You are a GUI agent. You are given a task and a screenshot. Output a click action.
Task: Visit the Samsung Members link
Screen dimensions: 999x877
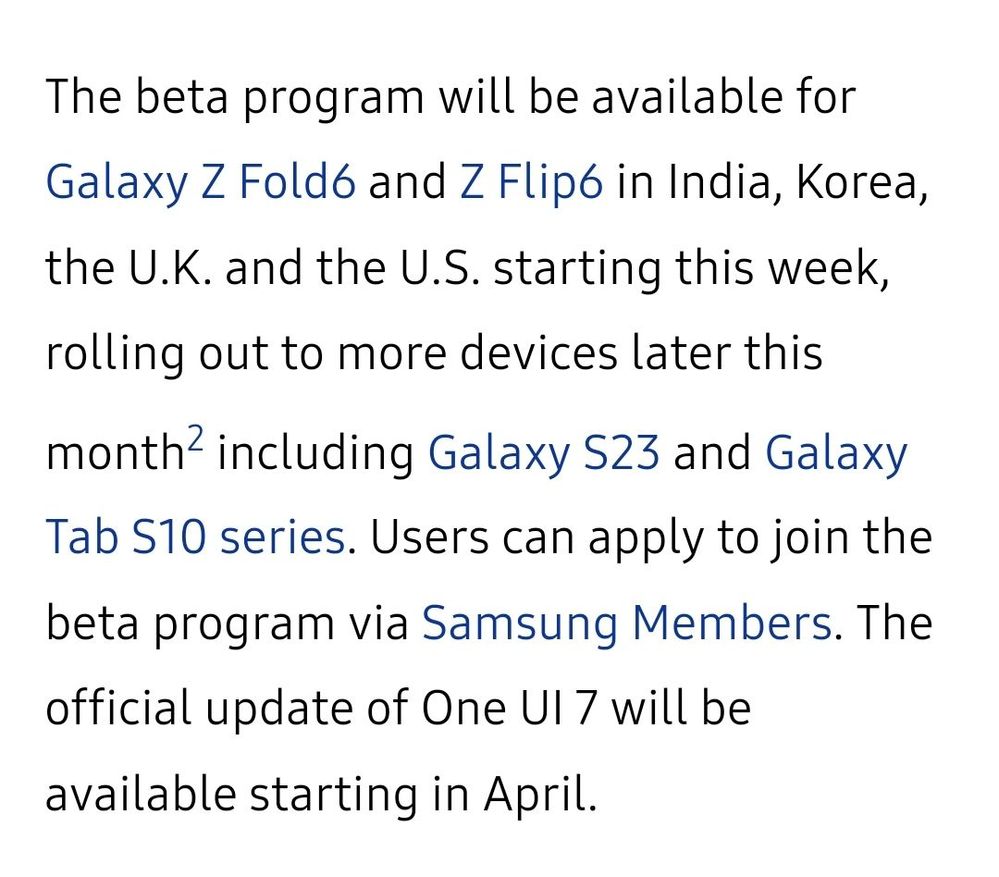click(x=628, y=622)
